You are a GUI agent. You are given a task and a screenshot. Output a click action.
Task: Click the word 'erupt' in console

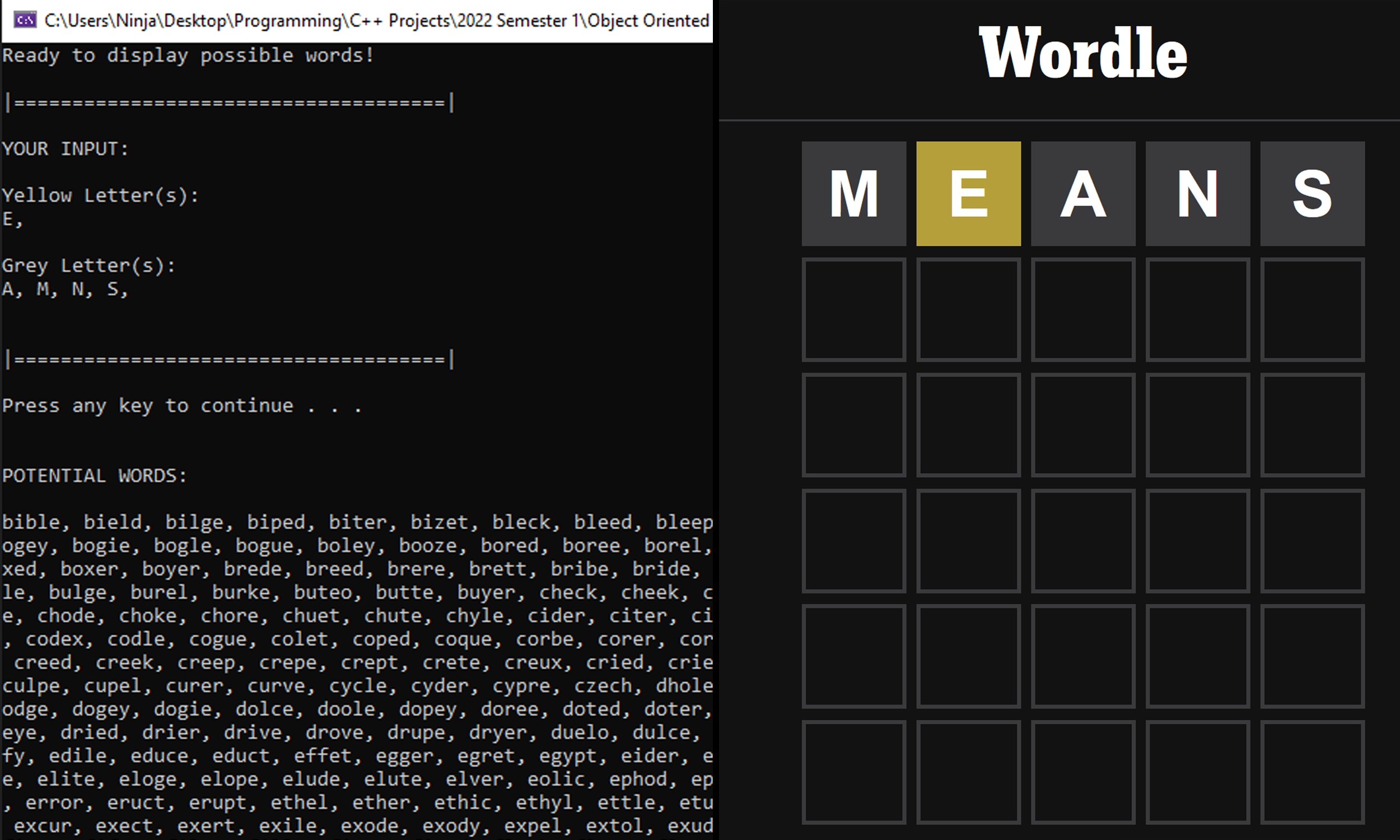pyautogui.click(x=217, y=804)
